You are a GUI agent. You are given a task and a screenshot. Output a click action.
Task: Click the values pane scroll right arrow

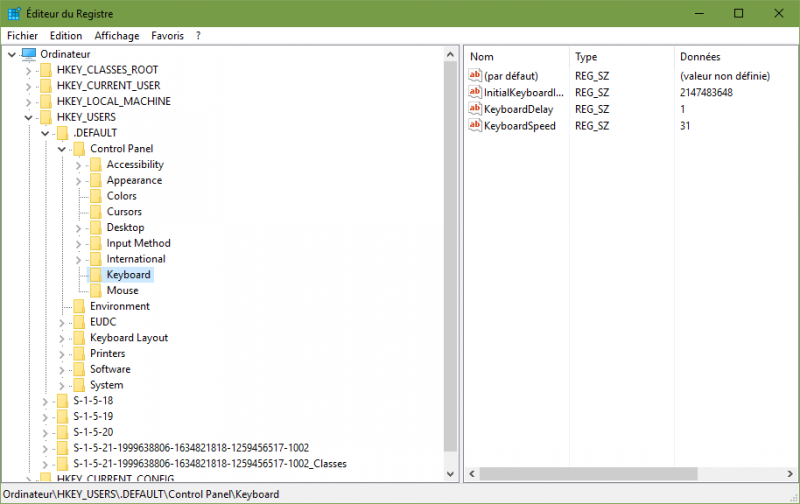pyautogui.click(x=790, y=474)
